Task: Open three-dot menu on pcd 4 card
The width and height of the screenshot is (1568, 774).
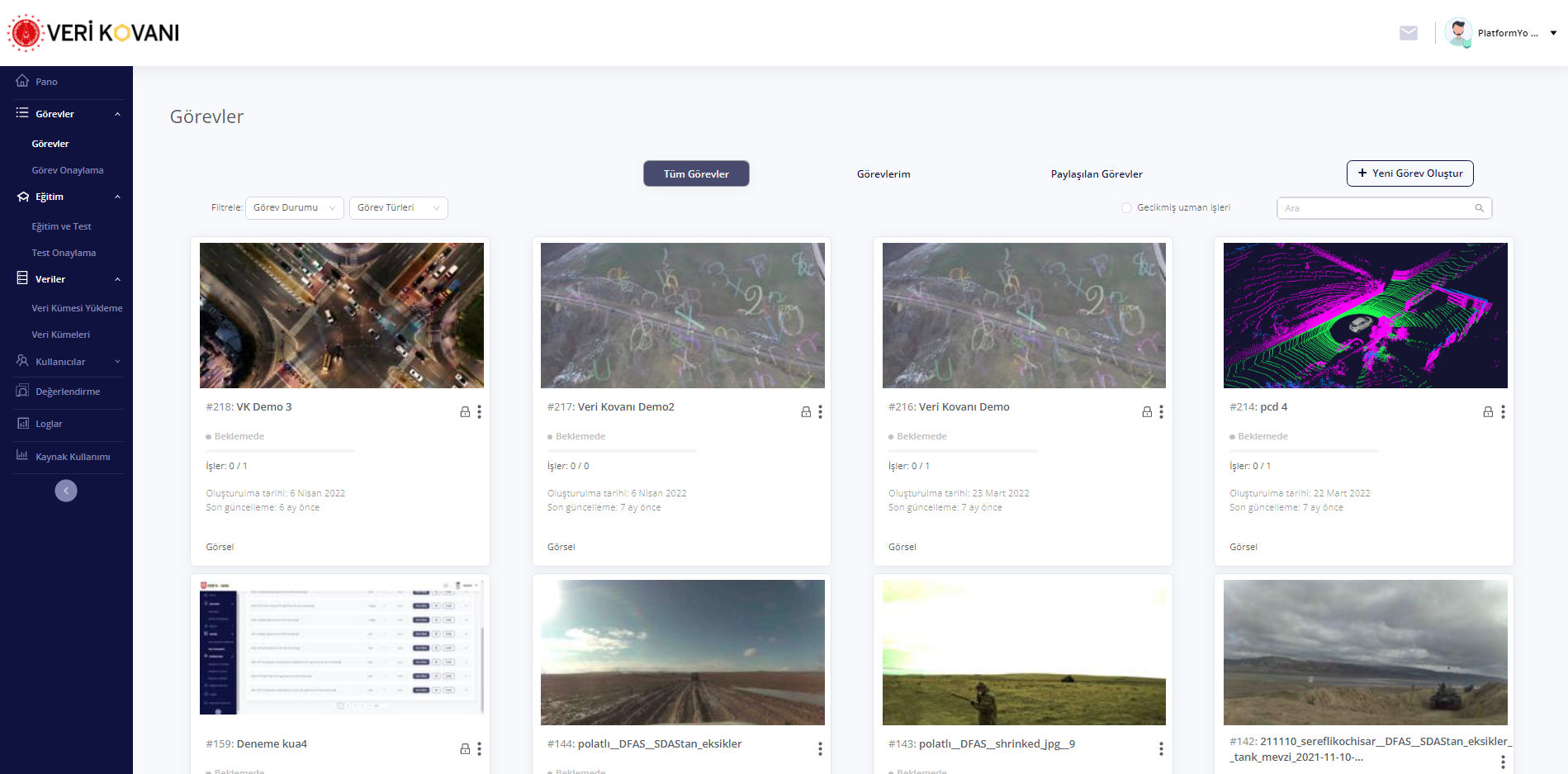Action: (x=1503, y=411)
